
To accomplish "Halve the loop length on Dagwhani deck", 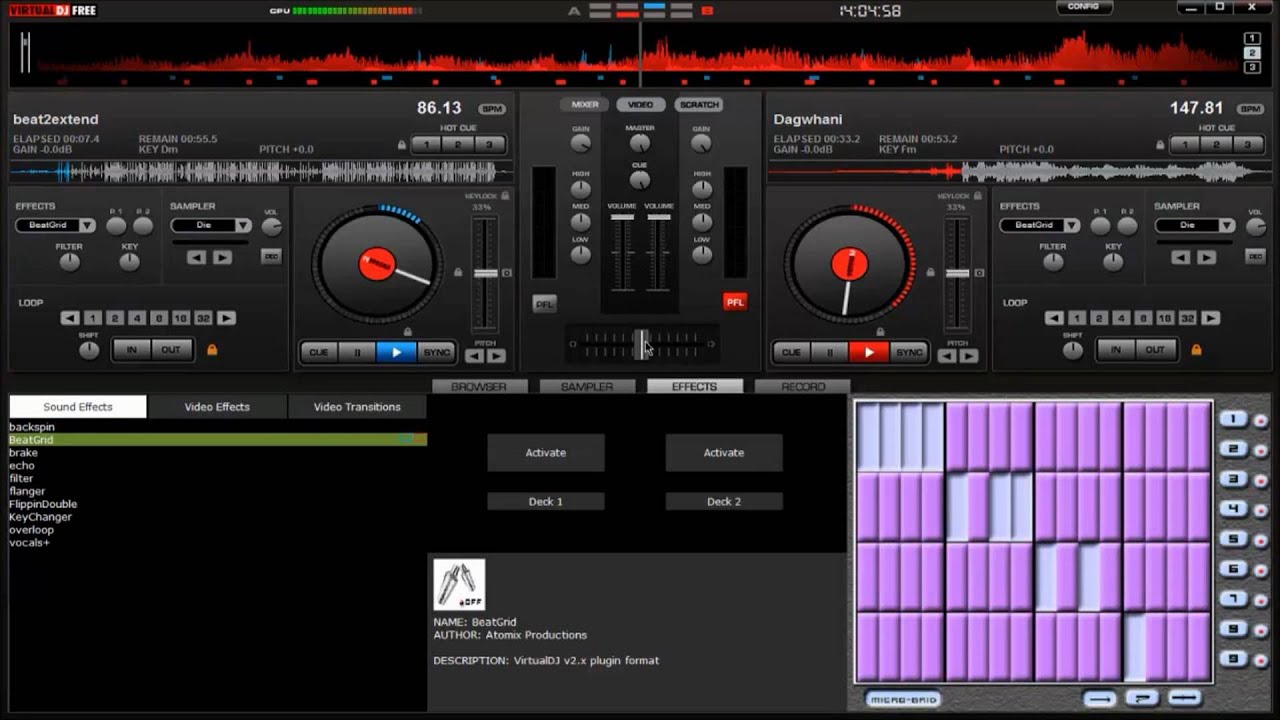I will (x=1054, y=318).
